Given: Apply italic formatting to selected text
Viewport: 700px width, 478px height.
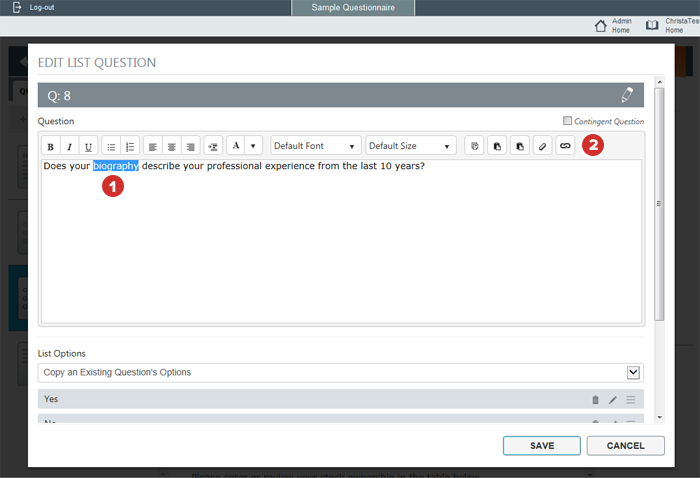Looking at the screenshot, I should pos(70,146).
